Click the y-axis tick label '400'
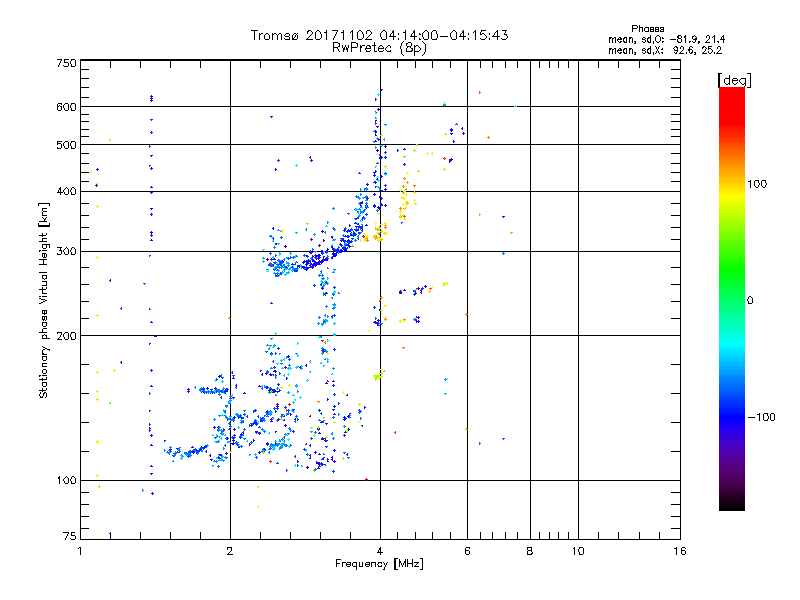 (x=66, y=191)
